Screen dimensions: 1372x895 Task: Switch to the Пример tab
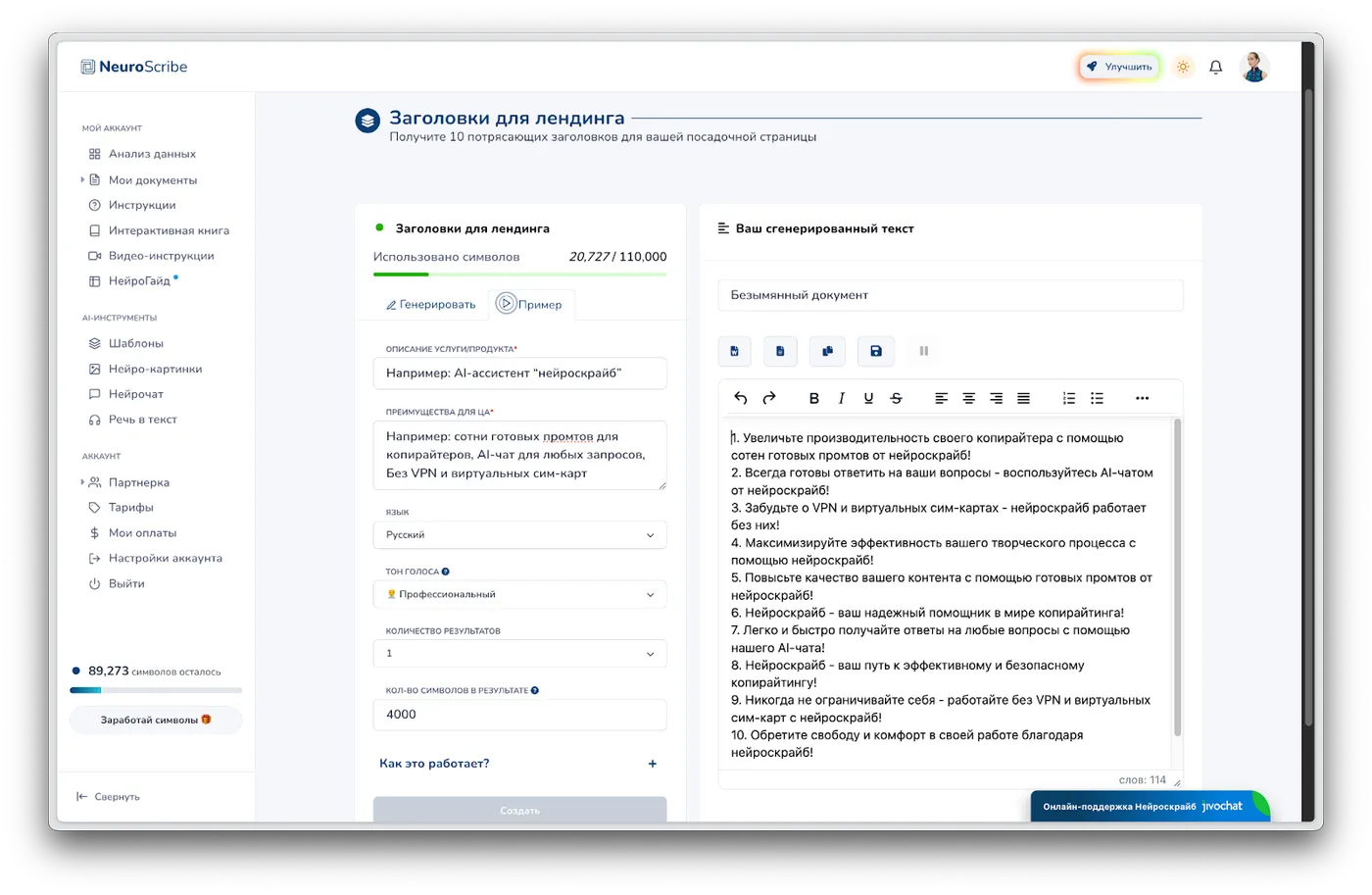click(x=530, y=304)
